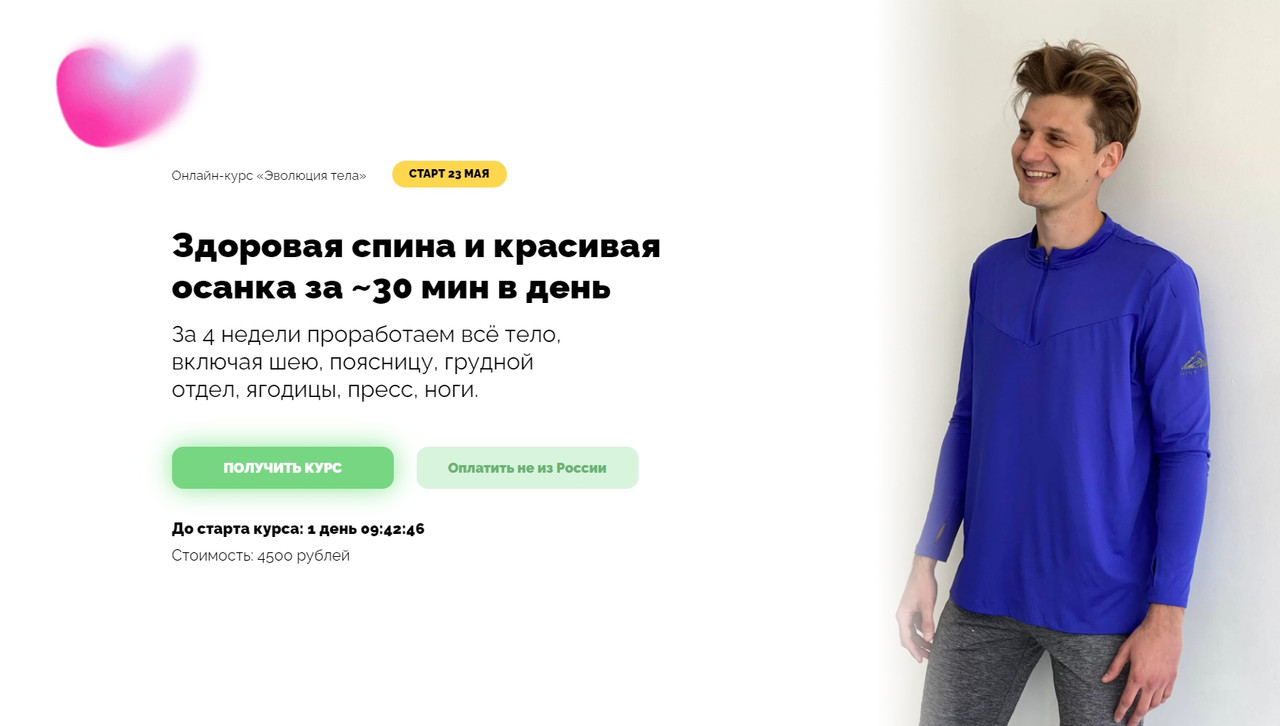The height and width of the screenshot is (726, 1280).
Task: Click the «До старта курса» countdown label
Action: (x=237, y=529)
